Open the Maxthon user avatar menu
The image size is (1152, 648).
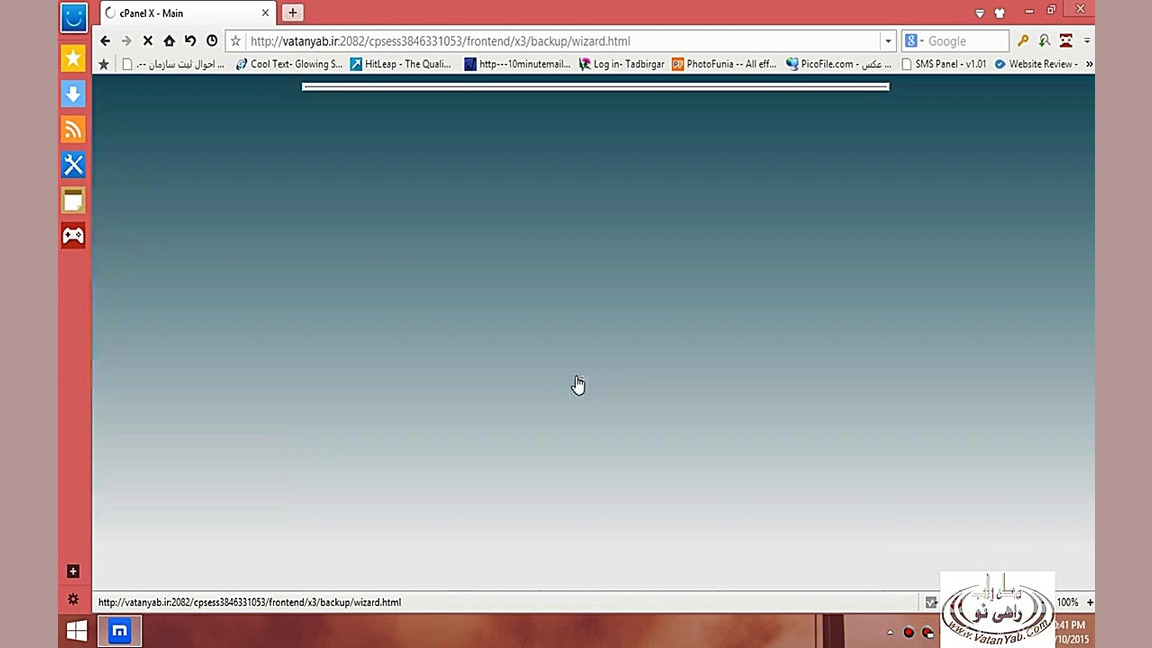[x=73, y=17]
